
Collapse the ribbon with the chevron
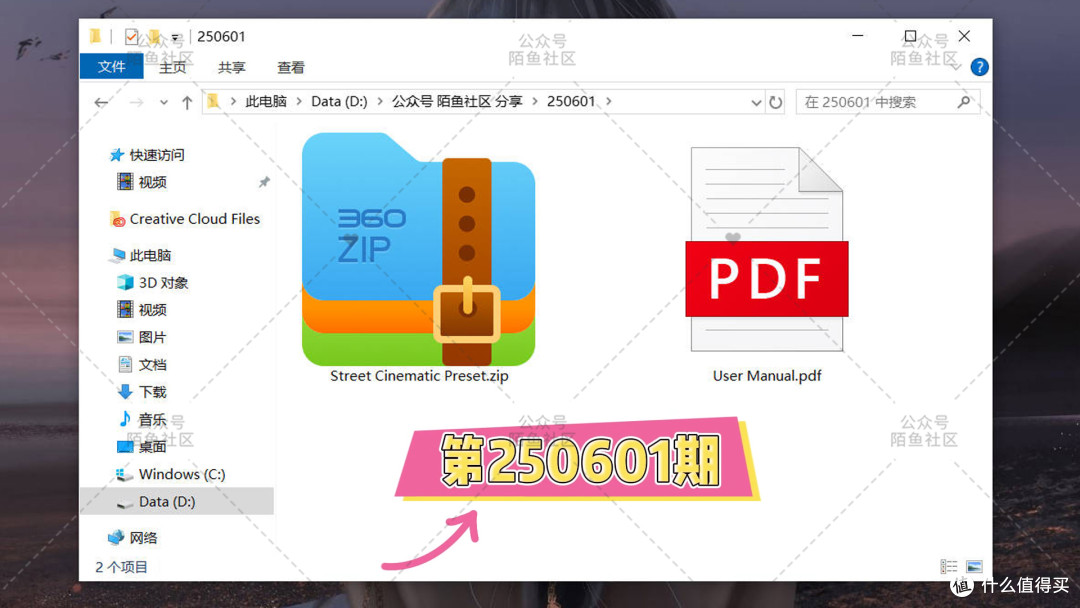click(956, 67)
